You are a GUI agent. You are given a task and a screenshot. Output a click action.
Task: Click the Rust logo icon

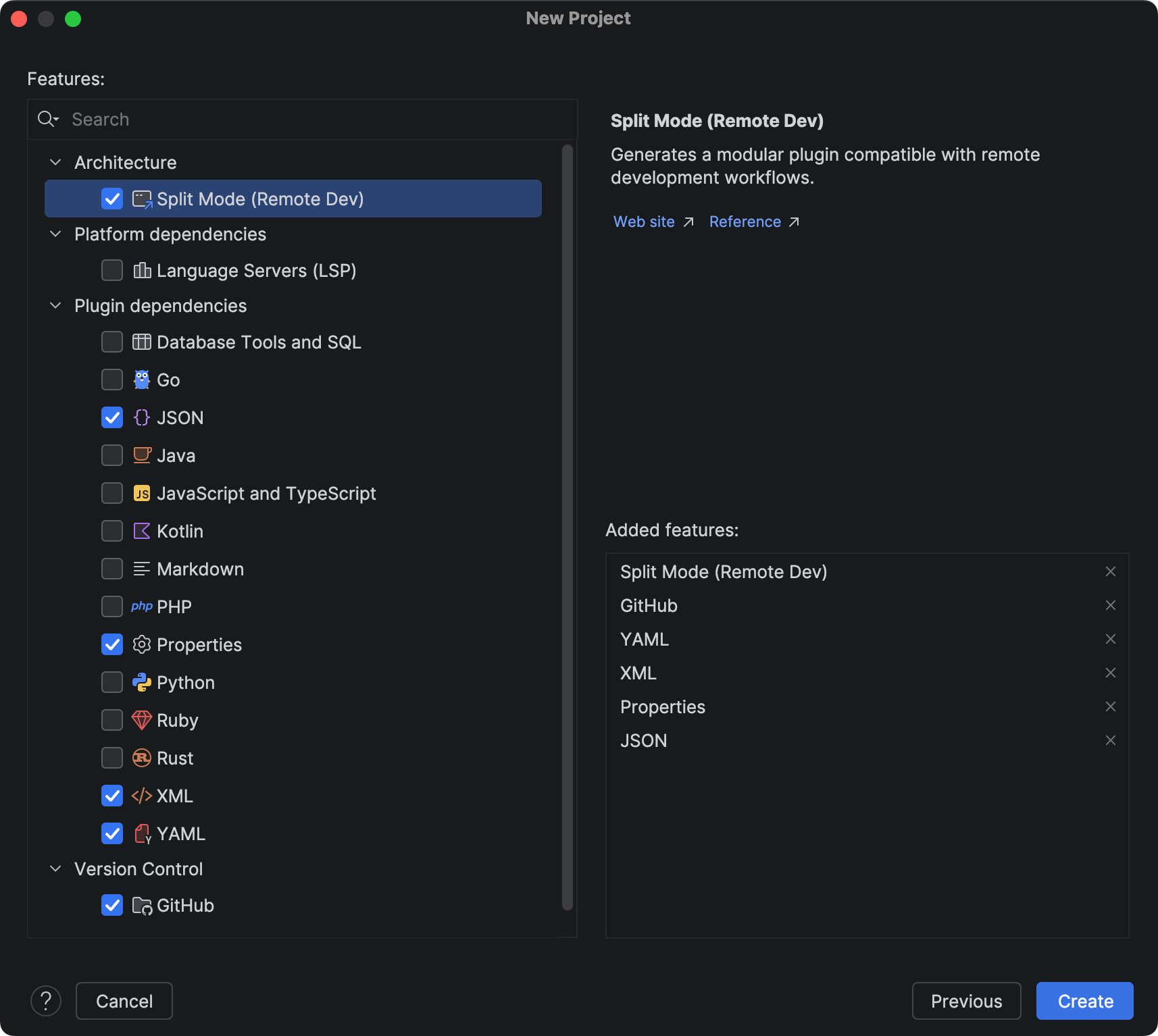(142, 758)
